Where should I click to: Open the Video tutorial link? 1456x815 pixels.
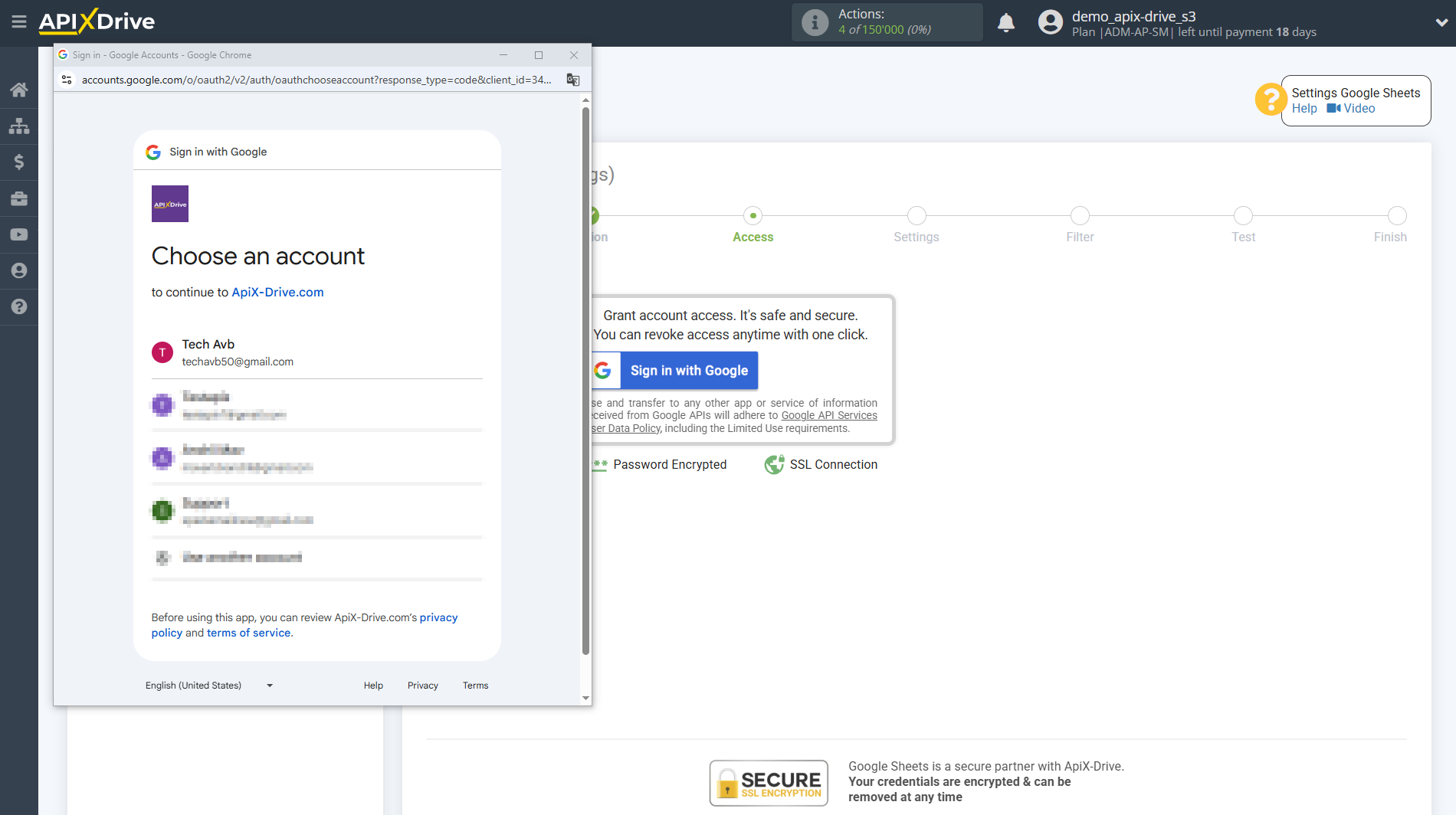(x=1351, y=109)
